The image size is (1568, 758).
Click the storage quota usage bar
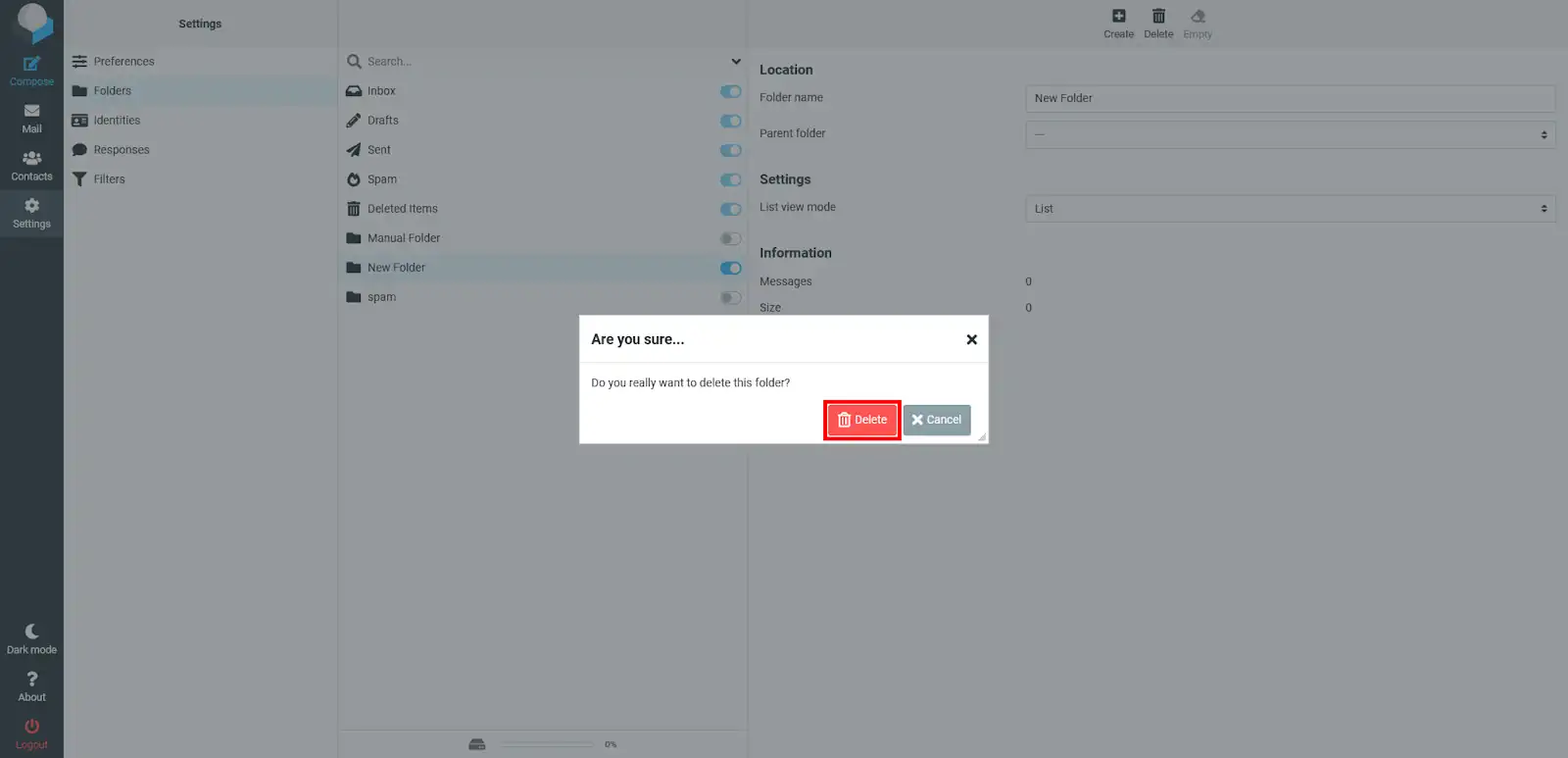546,744
